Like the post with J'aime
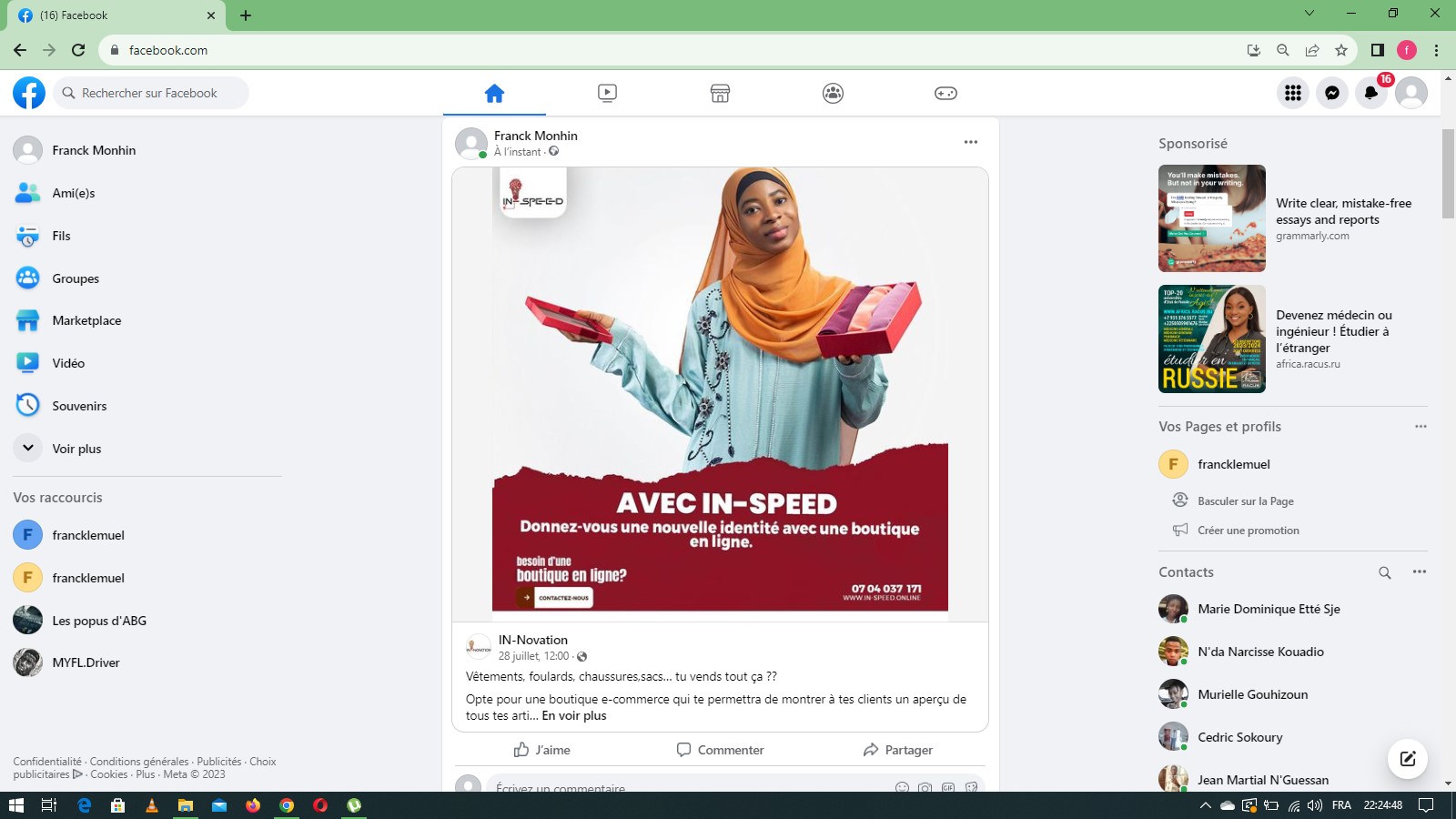1456x819 pixels. [x=542, y=750]
